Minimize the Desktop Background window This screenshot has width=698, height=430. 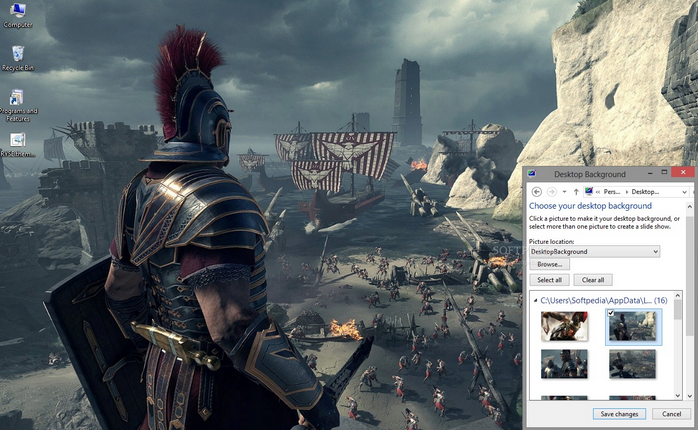point(650,173)
